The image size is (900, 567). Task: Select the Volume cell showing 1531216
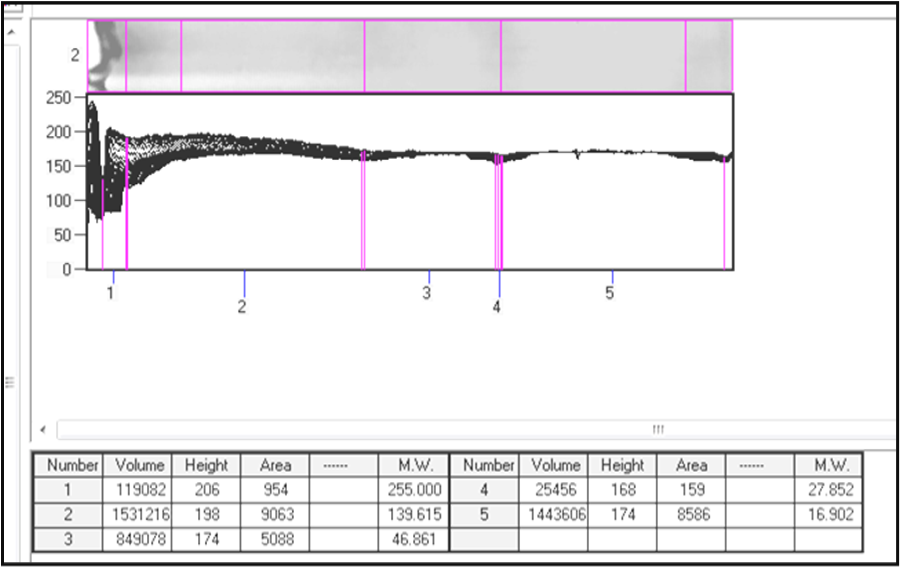(138, 514)
